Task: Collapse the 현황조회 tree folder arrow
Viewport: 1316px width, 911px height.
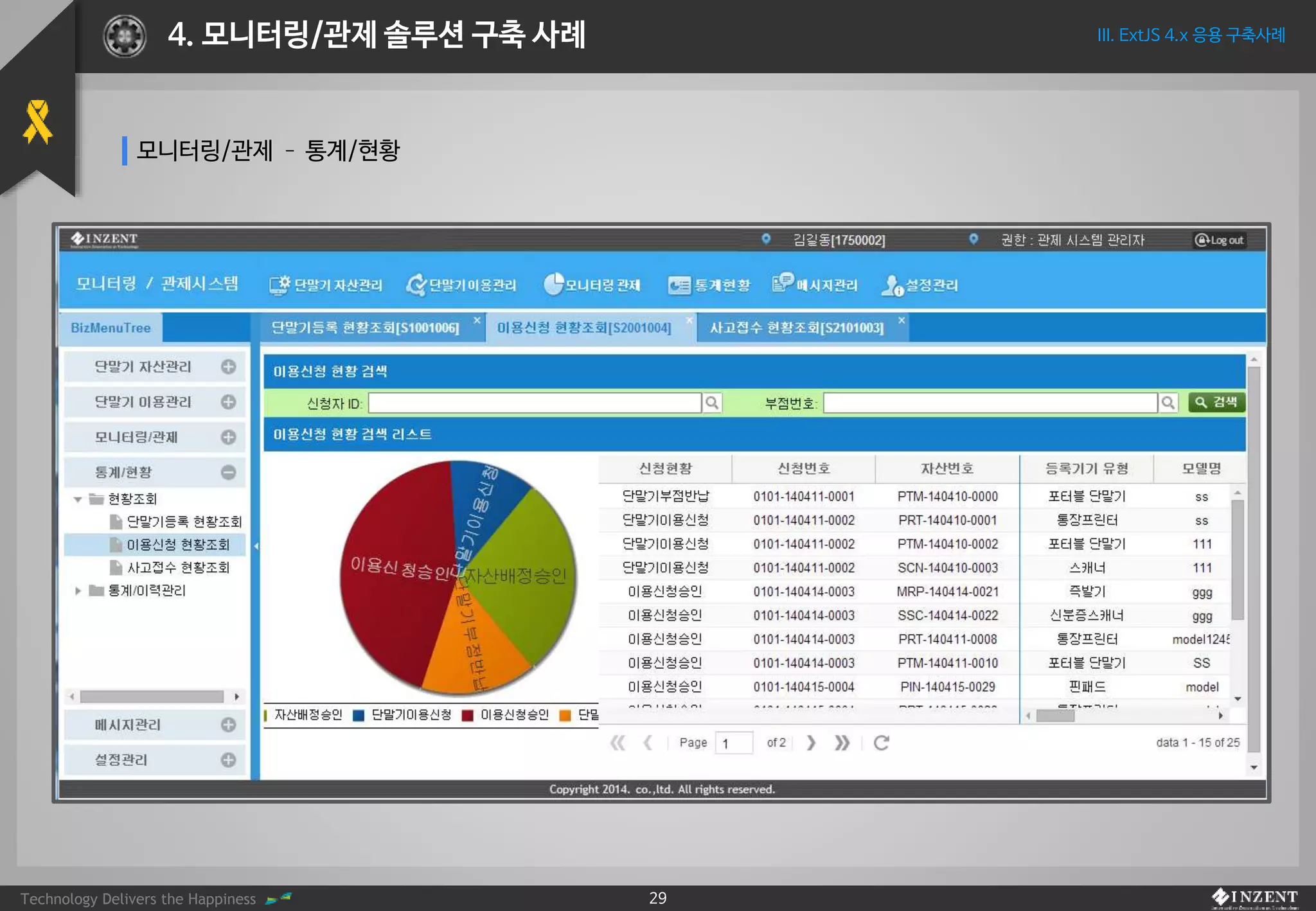Action: click(x=78, y=499)
